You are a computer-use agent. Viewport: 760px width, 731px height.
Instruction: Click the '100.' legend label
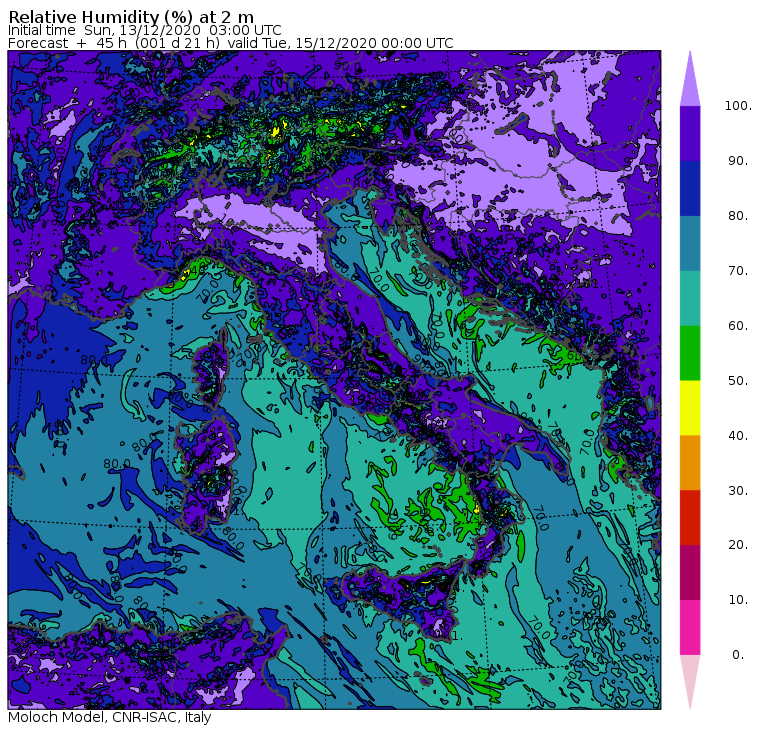738,106
